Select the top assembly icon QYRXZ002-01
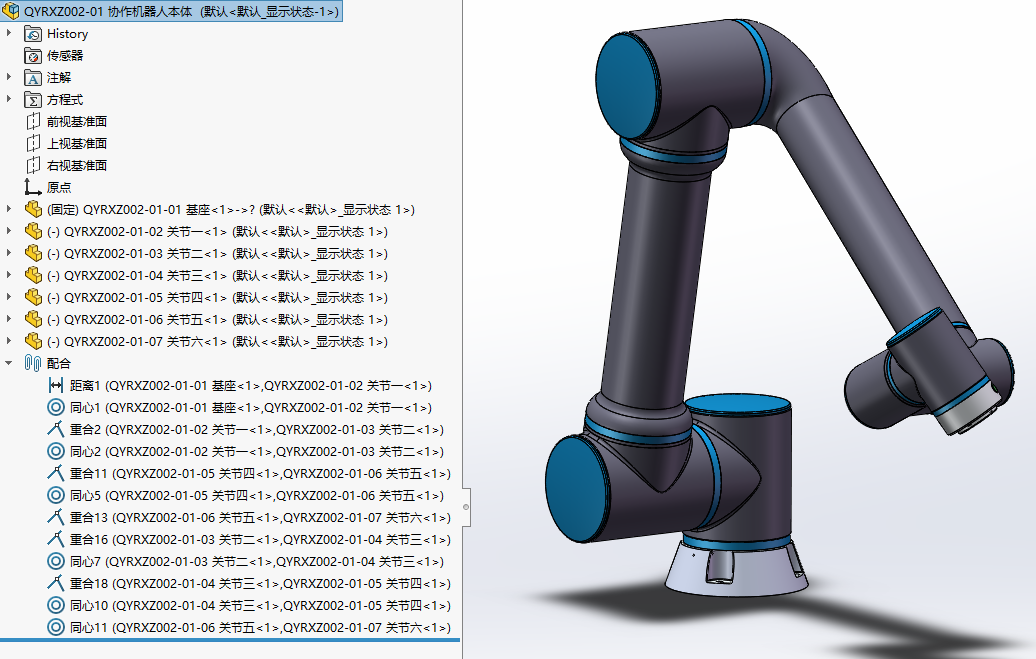Image resolution: width=1036 pixels, height=659 pixels. coord(11,11)
